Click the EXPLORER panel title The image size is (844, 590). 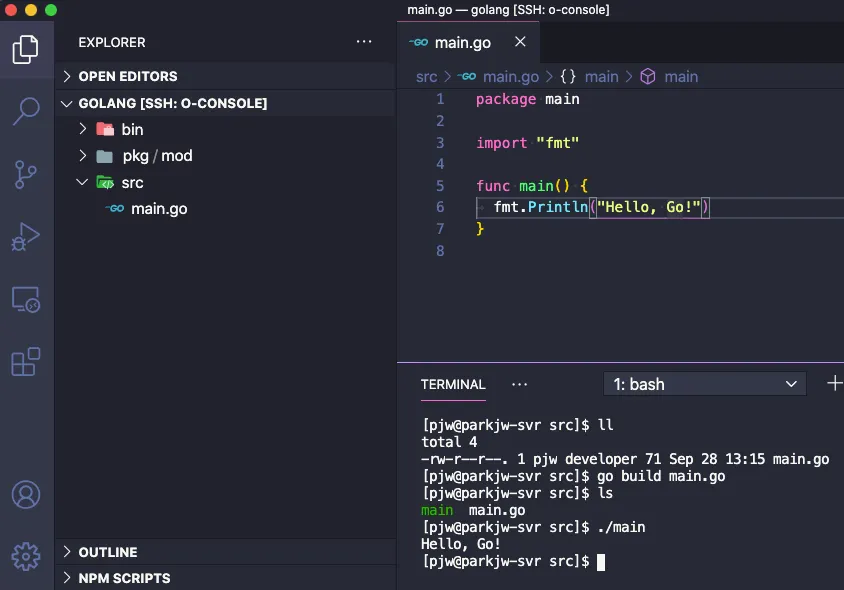tap(112, 42)
